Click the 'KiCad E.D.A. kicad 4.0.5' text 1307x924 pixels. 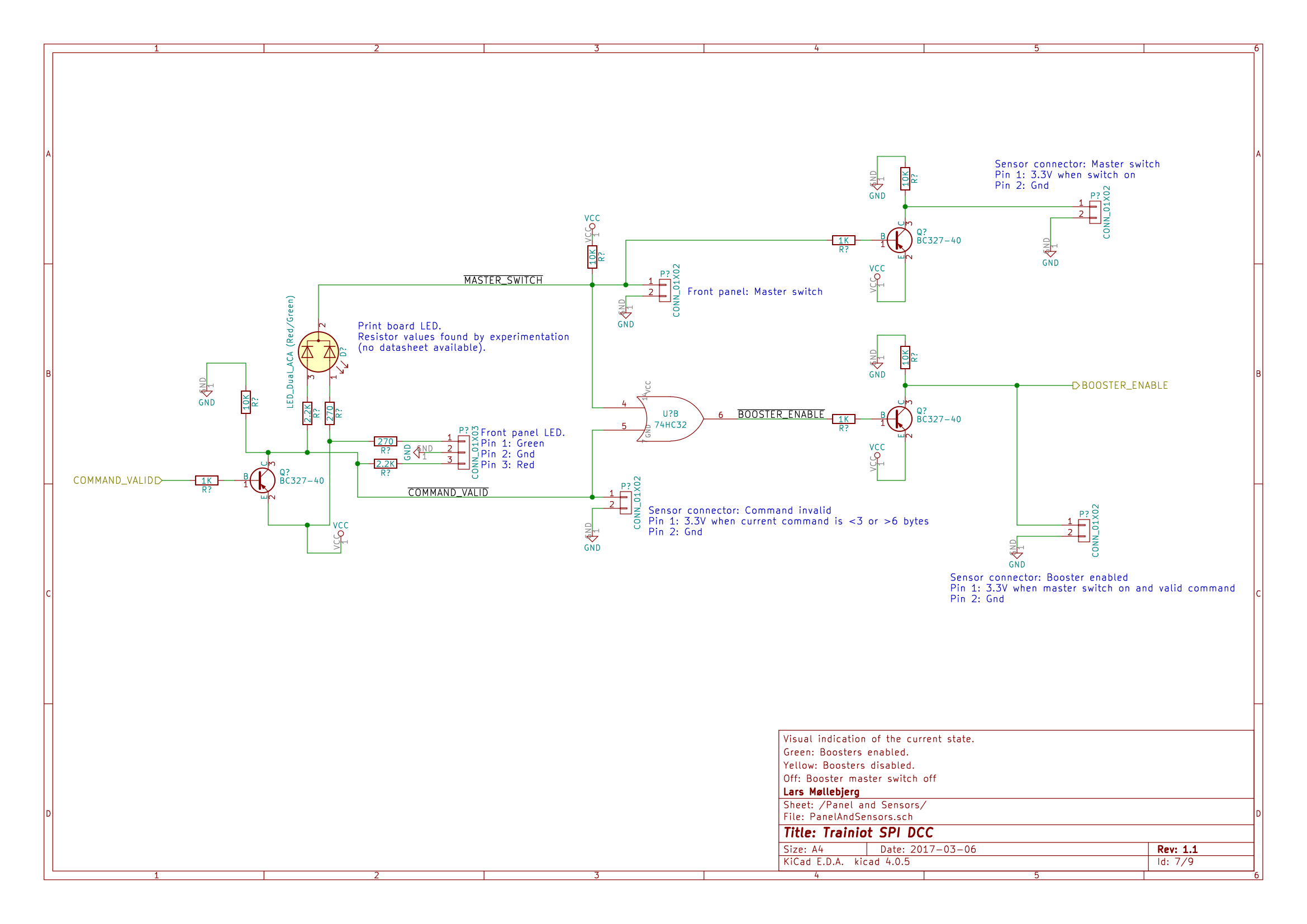(847, 862)
